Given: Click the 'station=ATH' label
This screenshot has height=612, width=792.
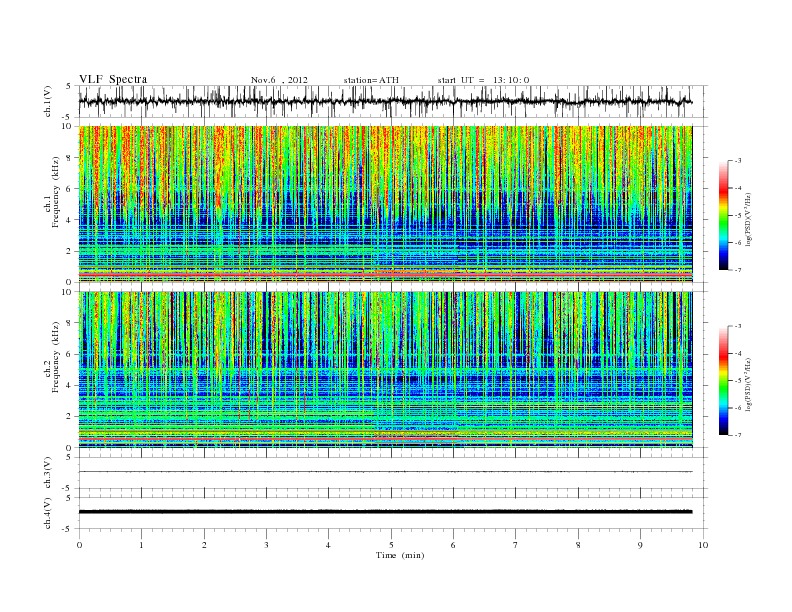Looking at the screenshot, I should pyautogui.click(x=371, y=80).
